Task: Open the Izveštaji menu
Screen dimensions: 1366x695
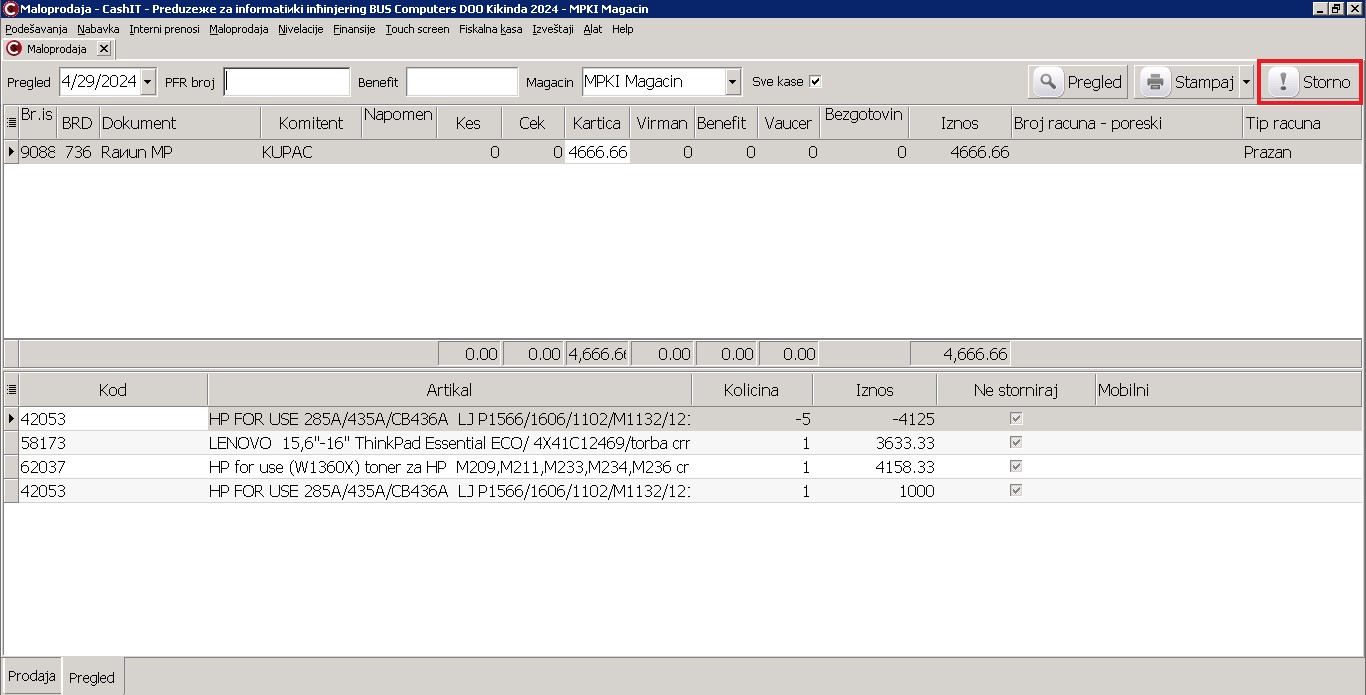Action: click(553, 29)
